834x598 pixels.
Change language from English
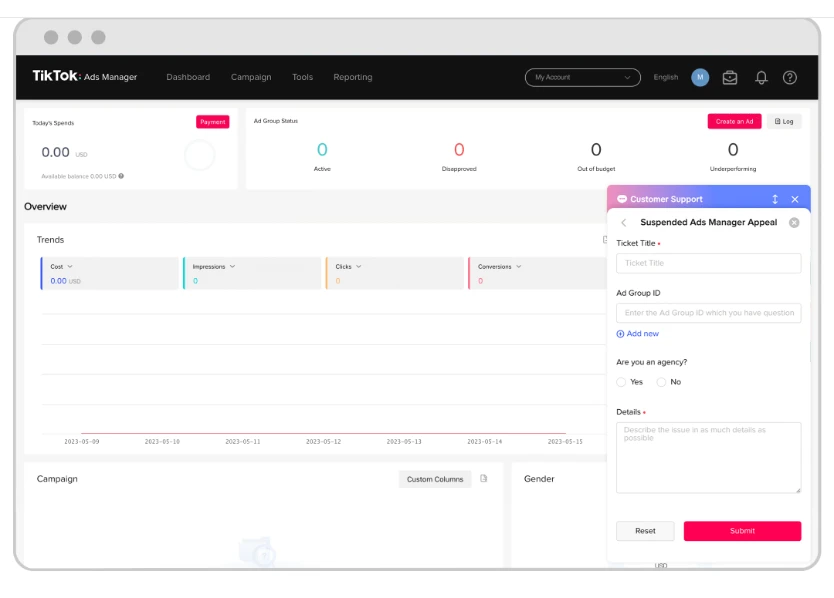666,77
